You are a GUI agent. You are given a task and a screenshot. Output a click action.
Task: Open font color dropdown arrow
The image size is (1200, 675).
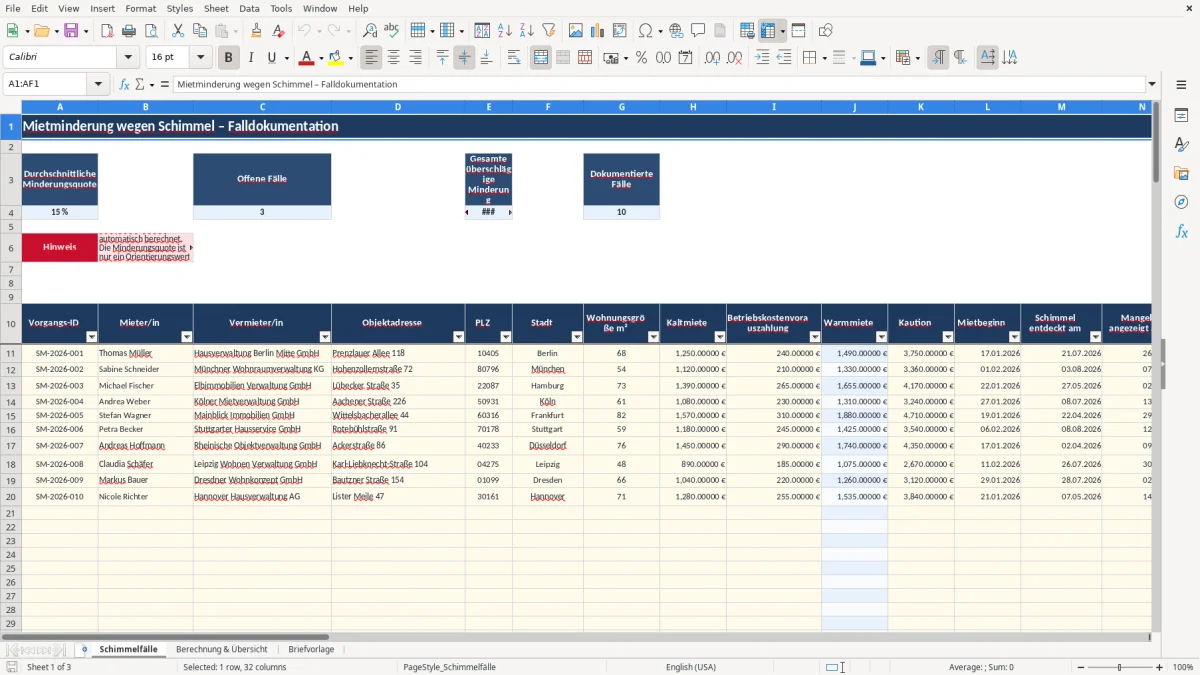tap(320, 58)
